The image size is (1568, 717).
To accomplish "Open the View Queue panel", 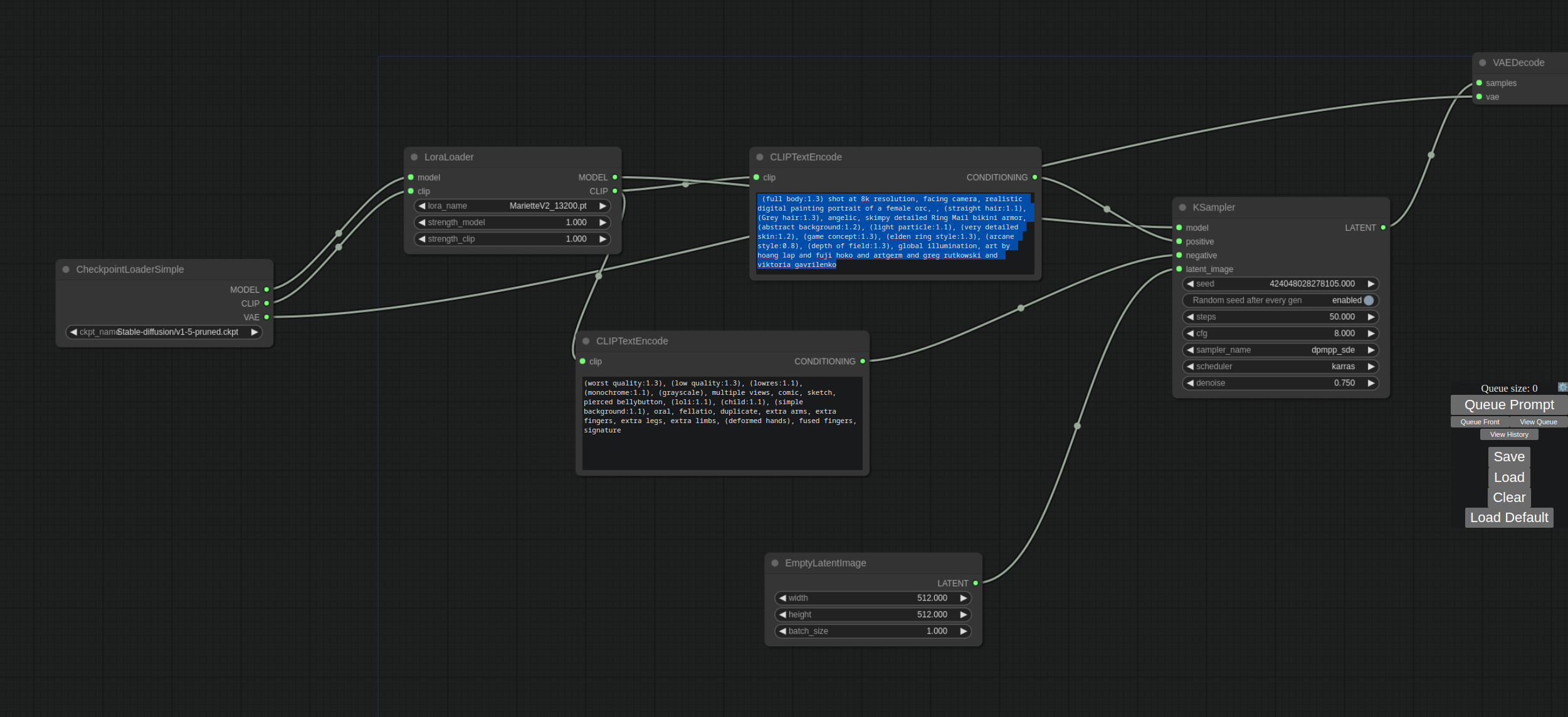I will tap(1538, 422).
